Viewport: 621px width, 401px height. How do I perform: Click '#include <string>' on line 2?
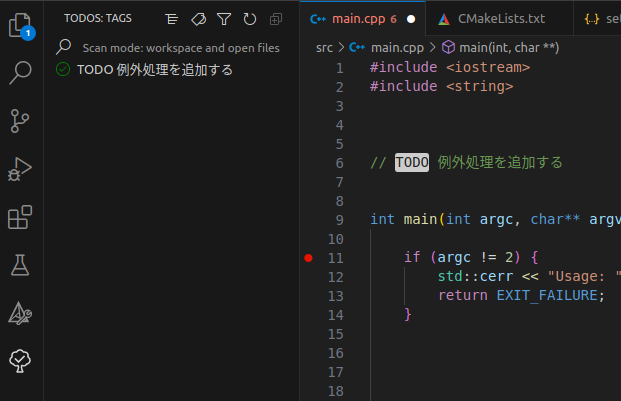click(x=442, y=86)
